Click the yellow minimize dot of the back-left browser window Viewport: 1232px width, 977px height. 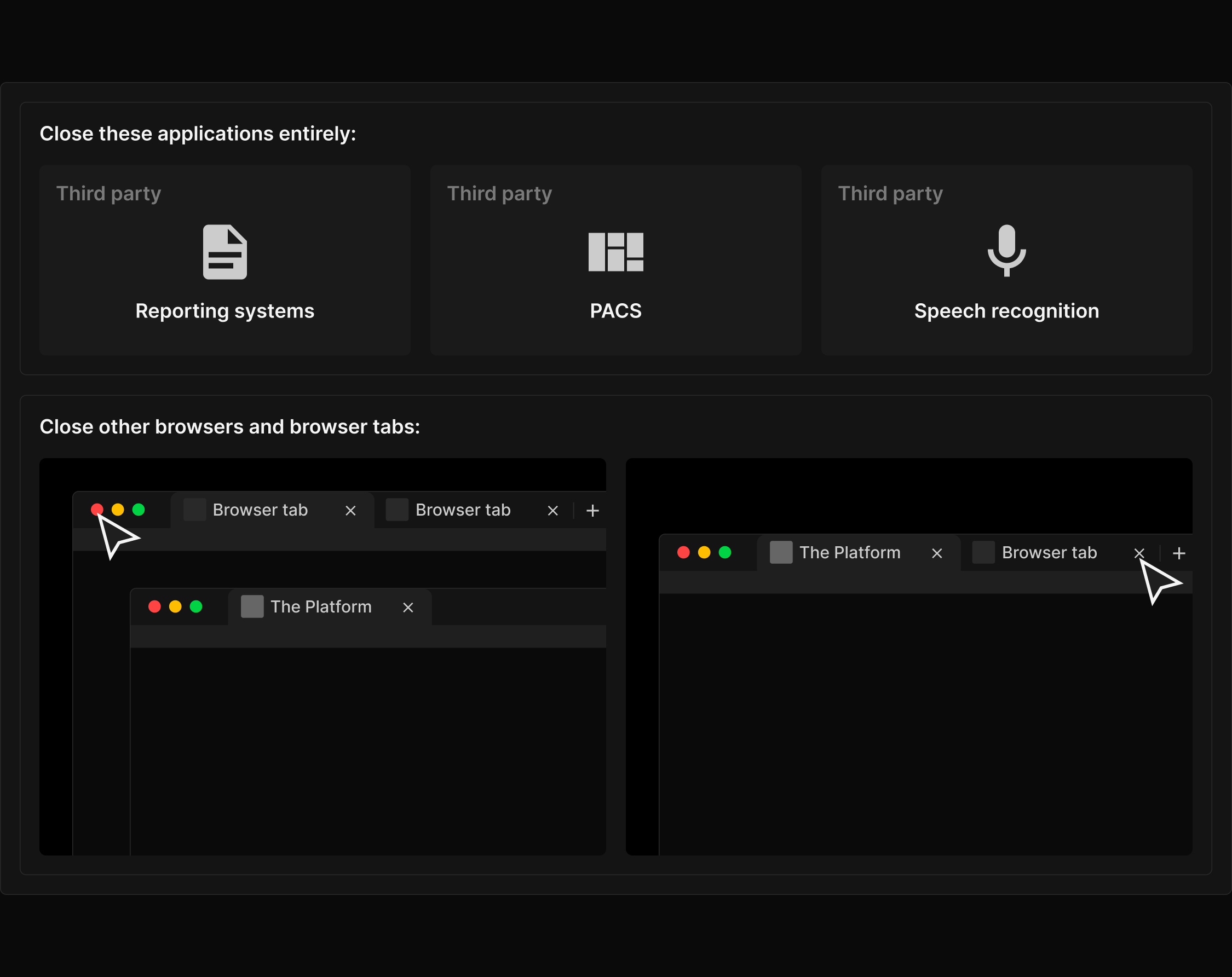(x=118, y=510)
